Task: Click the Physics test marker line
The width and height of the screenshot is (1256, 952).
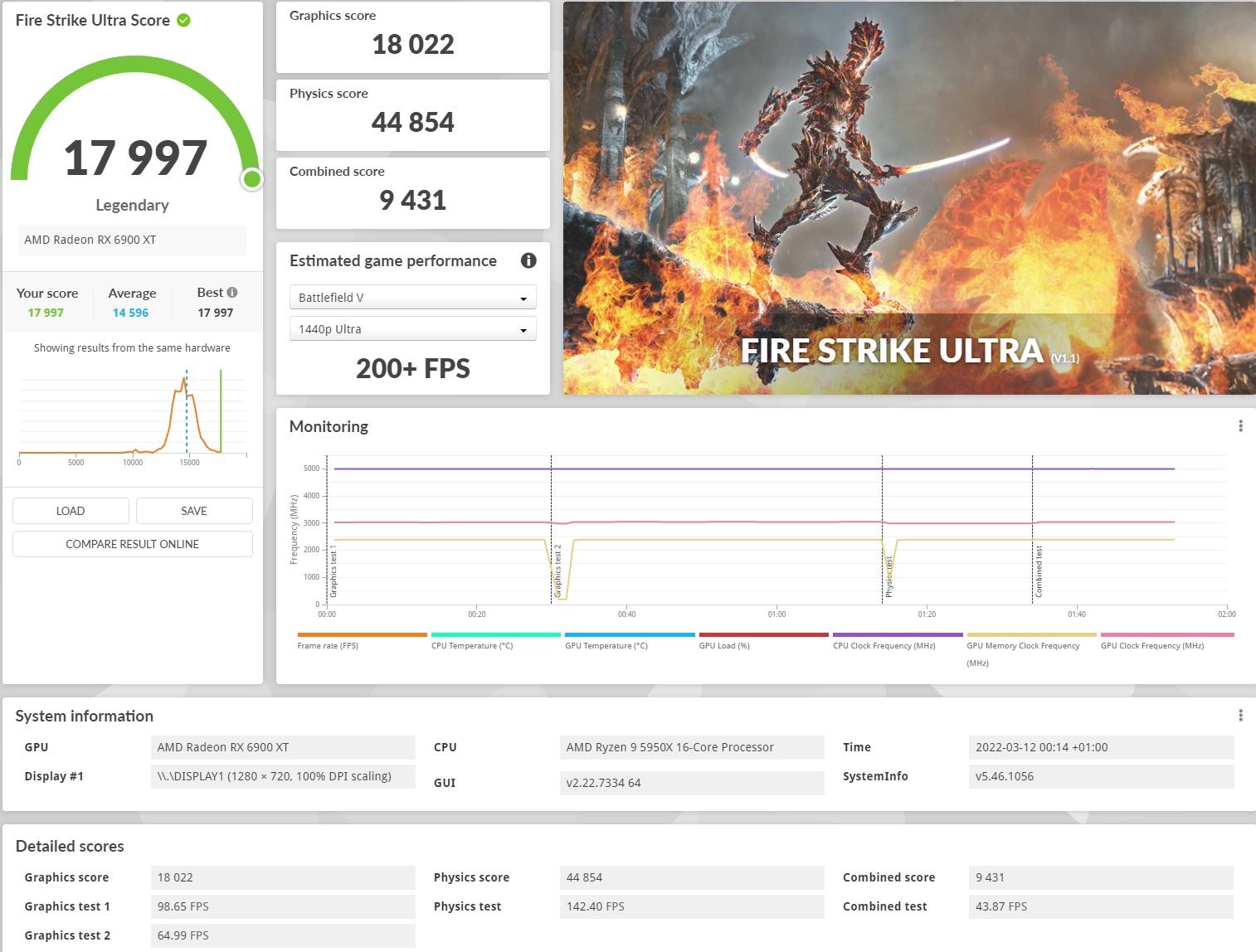Action: tap(882, 529)
